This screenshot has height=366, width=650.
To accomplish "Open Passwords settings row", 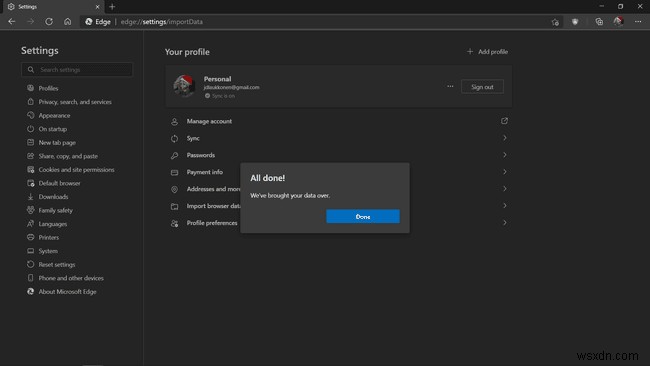I will click(x=338, y=155).
